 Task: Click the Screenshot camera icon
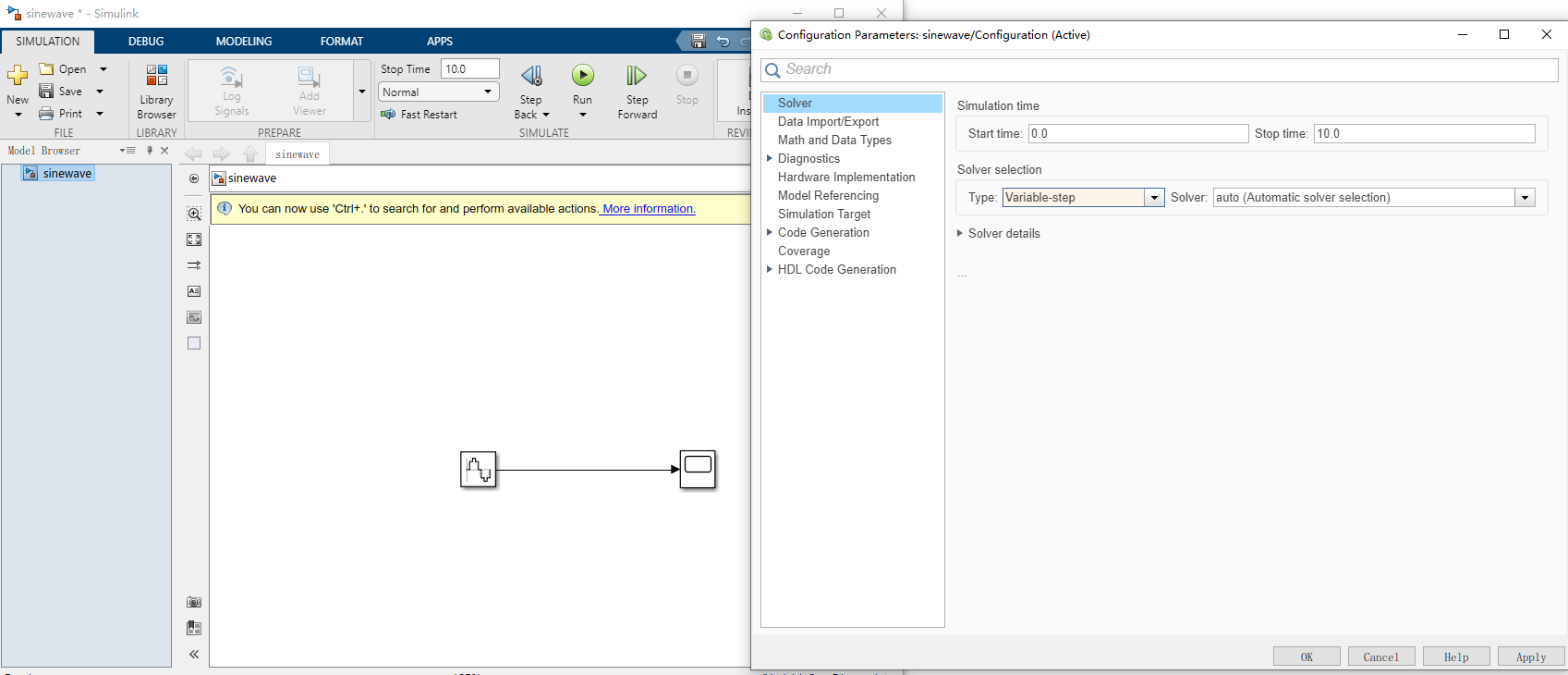click(x=194, y=602)
